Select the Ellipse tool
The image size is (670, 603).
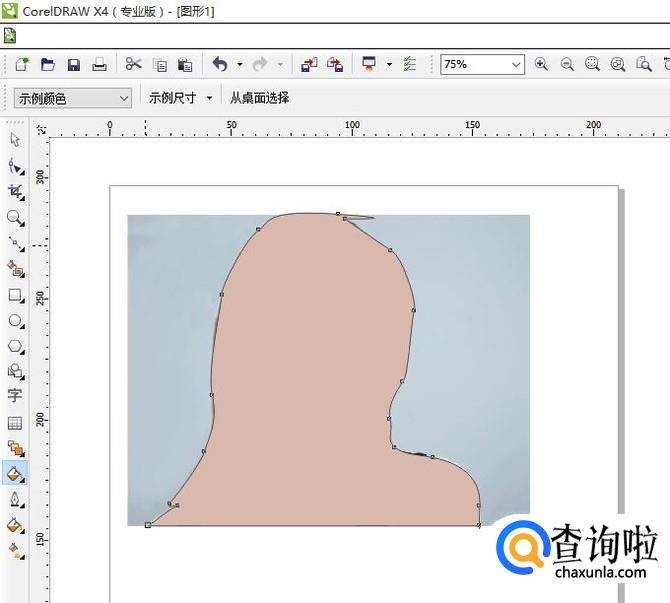[16, 321]
